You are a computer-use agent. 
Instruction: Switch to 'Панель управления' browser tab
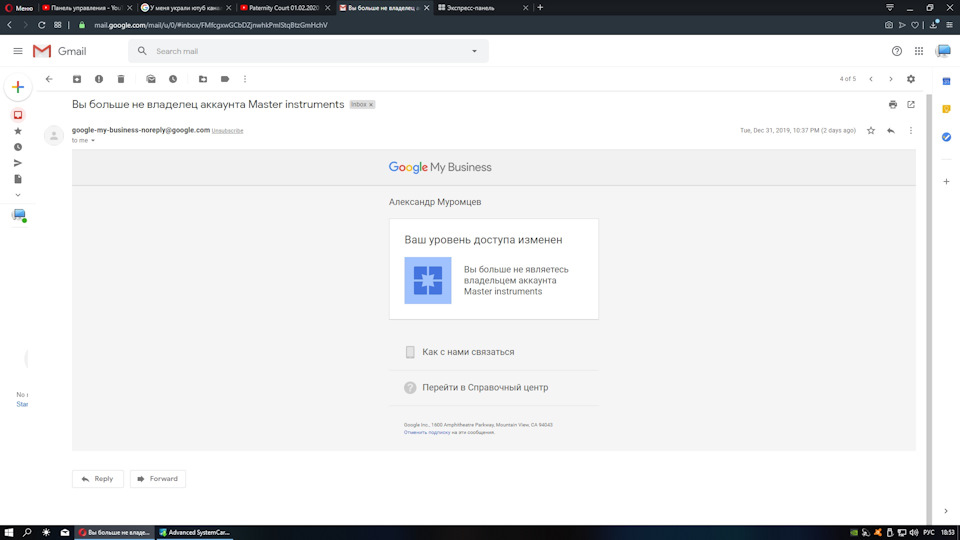(86, 8)
